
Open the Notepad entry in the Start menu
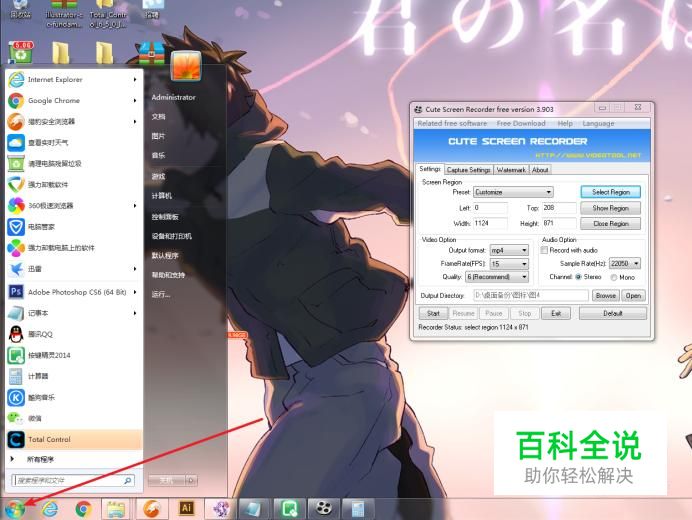(73, 313)
